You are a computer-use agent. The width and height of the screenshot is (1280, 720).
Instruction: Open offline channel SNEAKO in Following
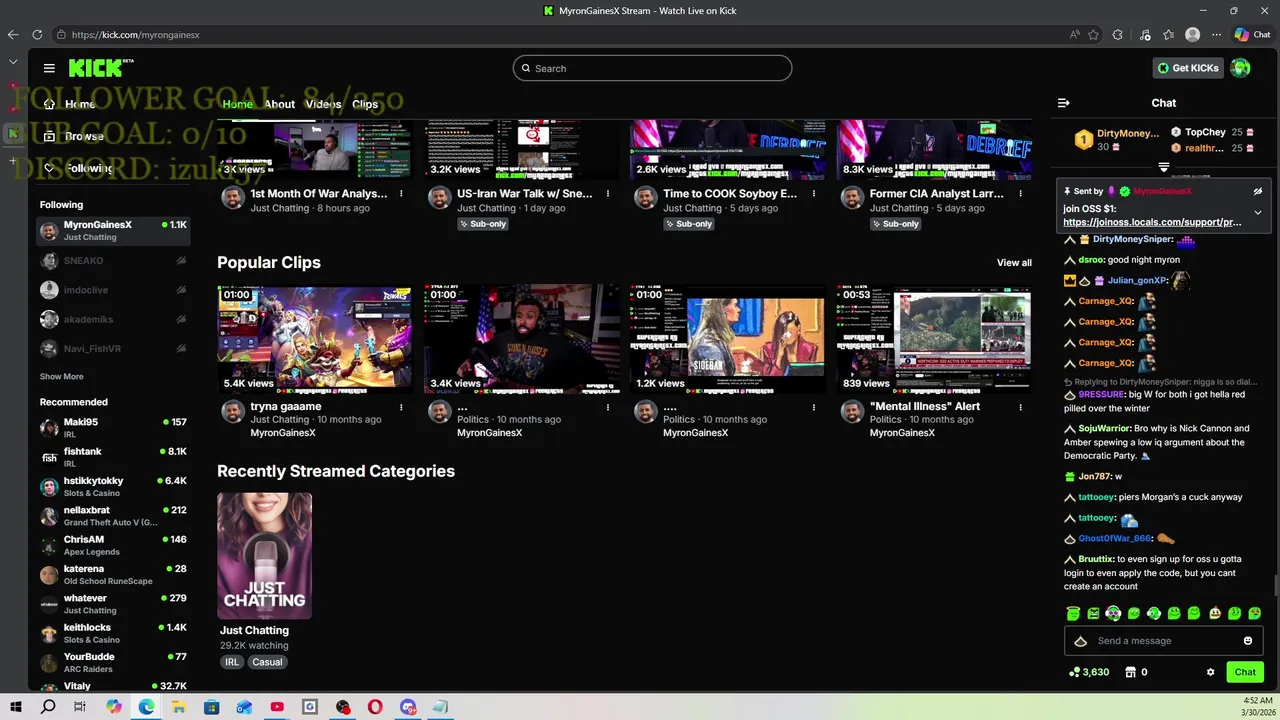pyautogui.click(x=113, y=261)
